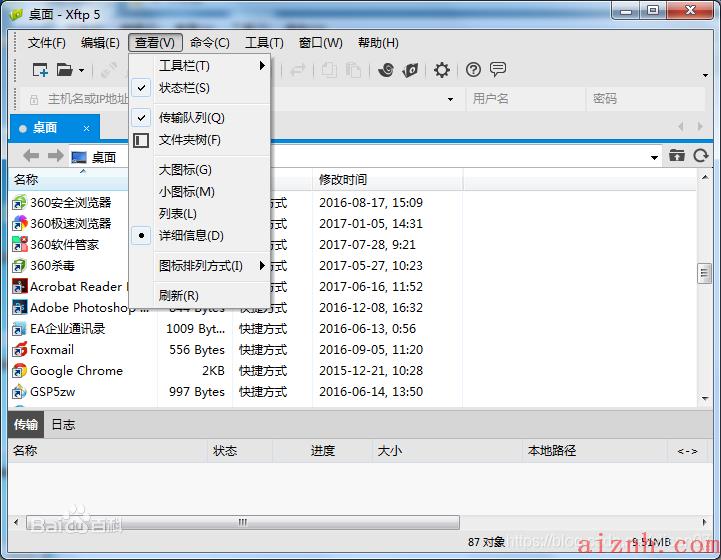Open the 工具(T) menu
Viewport: 721px width, 560px height.
coord(264,43)
